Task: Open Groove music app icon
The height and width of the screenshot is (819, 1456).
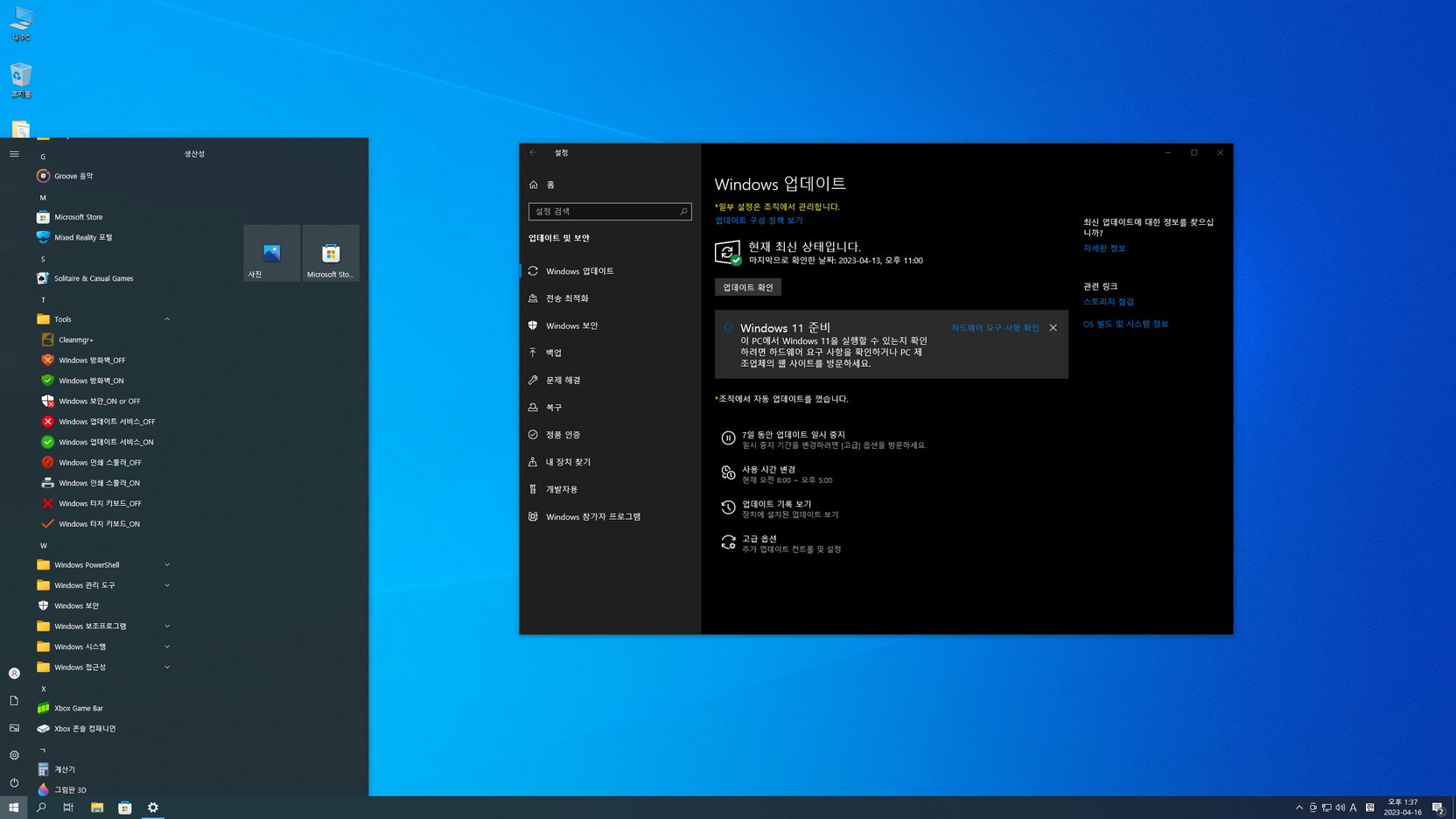Action: click(x=43, y=176)
